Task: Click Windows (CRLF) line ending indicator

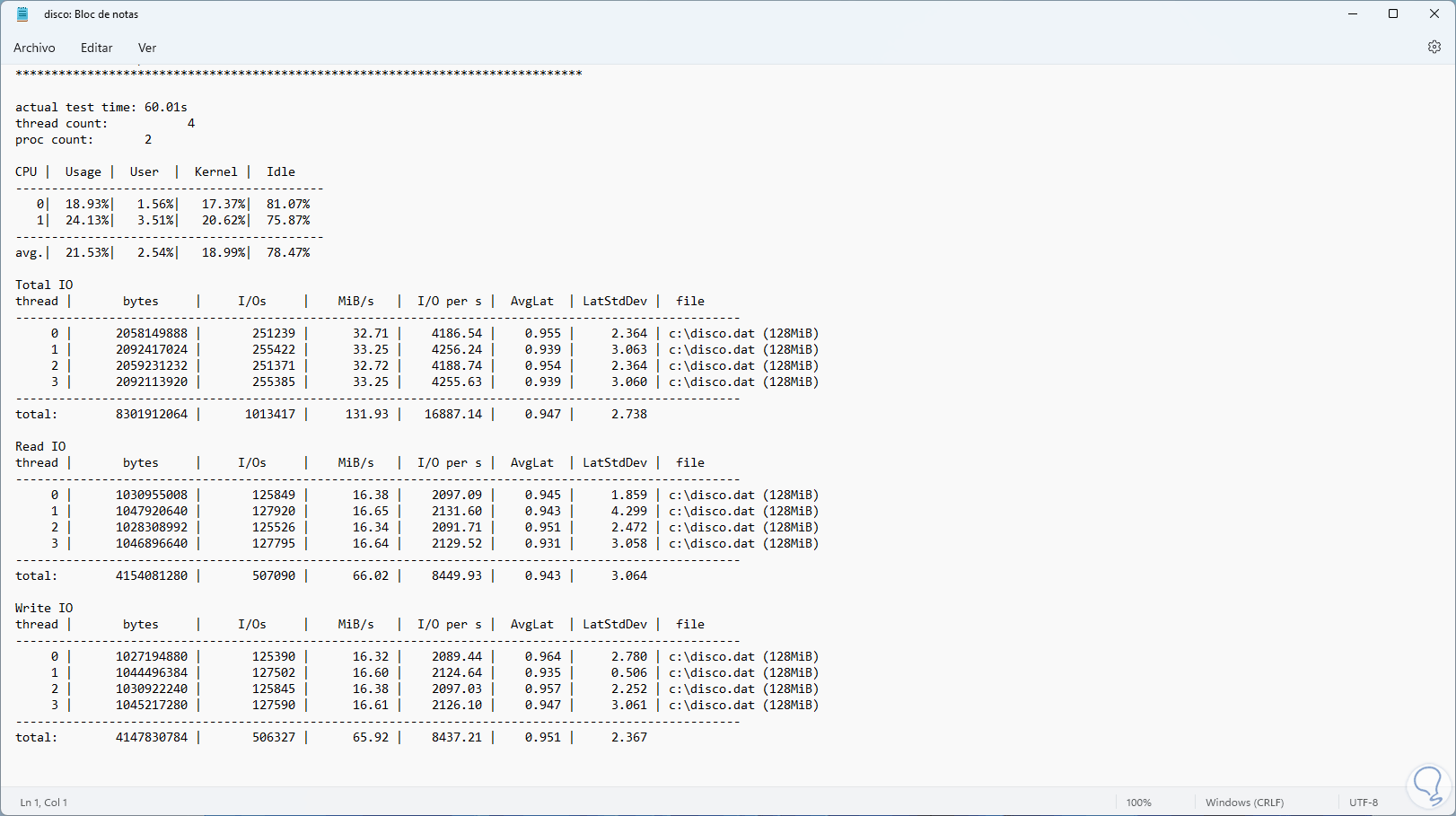Action: point(1244,803)
